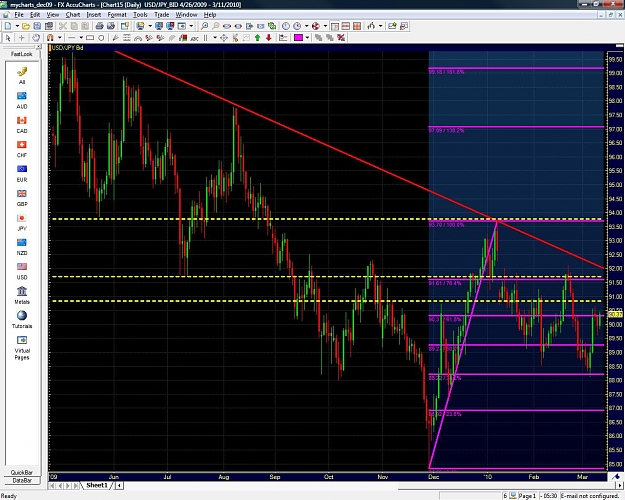Open dropdown next to parallel lines tool
The height and width of the screenshot is (500, 625).
tap(215, 38)
